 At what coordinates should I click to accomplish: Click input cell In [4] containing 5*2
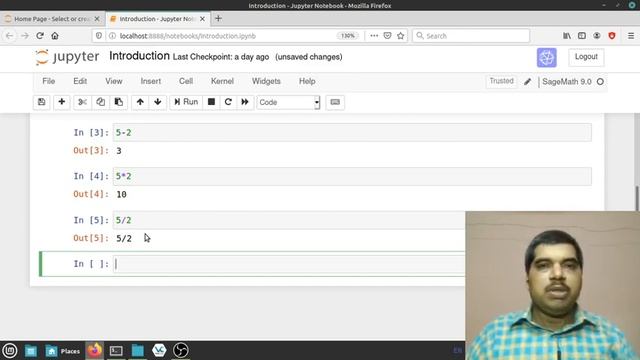click(x=352, y=176)
